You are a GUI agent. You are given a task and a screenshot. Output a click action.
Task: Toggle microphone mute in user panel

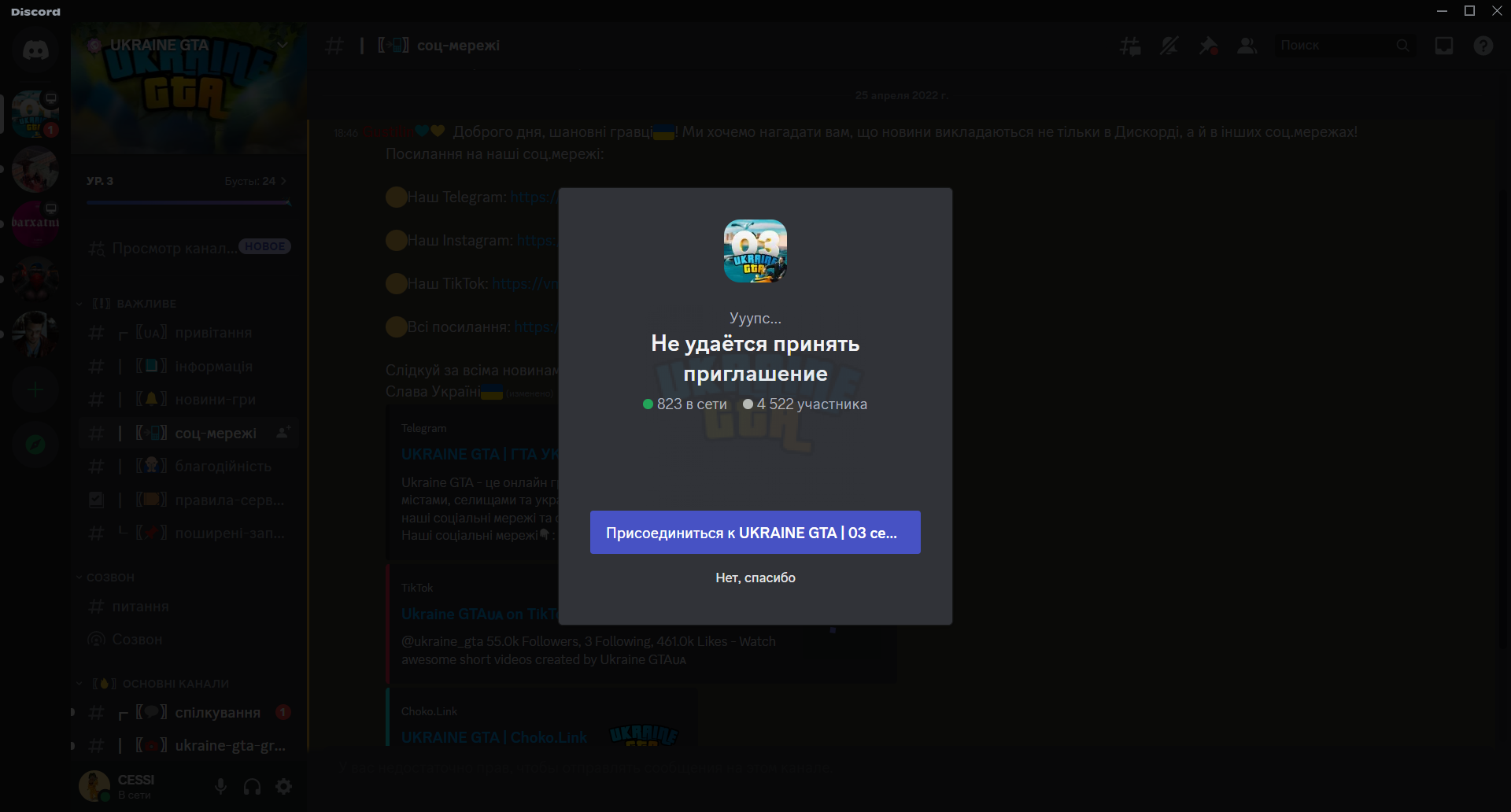tap(221, 786)
